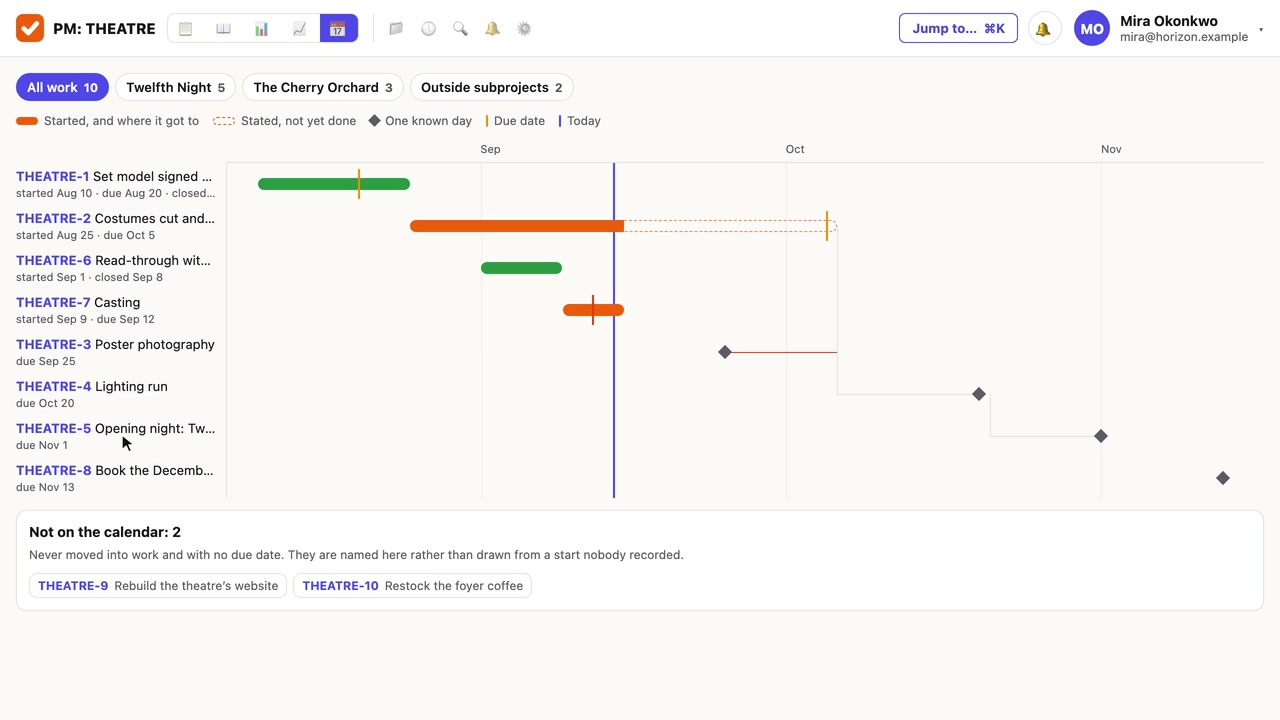The image size is (1280, 720).
Task: Click the dashed THEATRE-2 planned extension bar
Action: [x=730, y=226]
